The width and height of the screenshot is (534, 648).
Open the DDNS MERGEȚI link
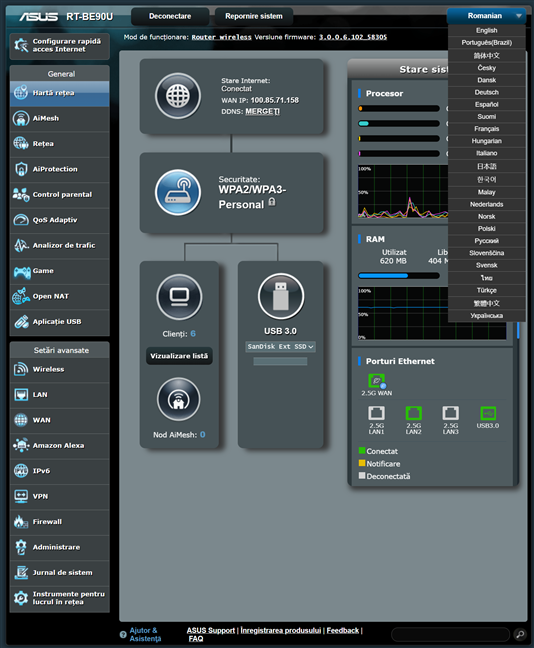coord(262,111)
